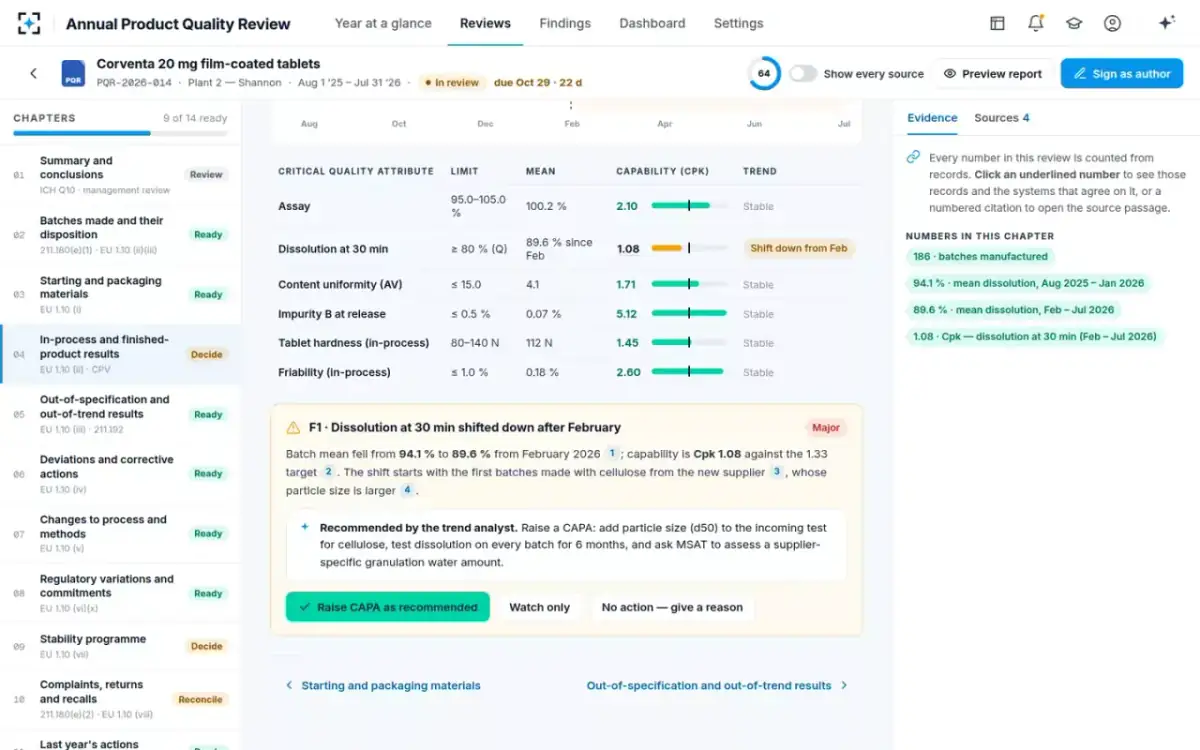Open the Settings tab
The width and height of the screenshot is (1200, 750).
(x=738, y=23)
